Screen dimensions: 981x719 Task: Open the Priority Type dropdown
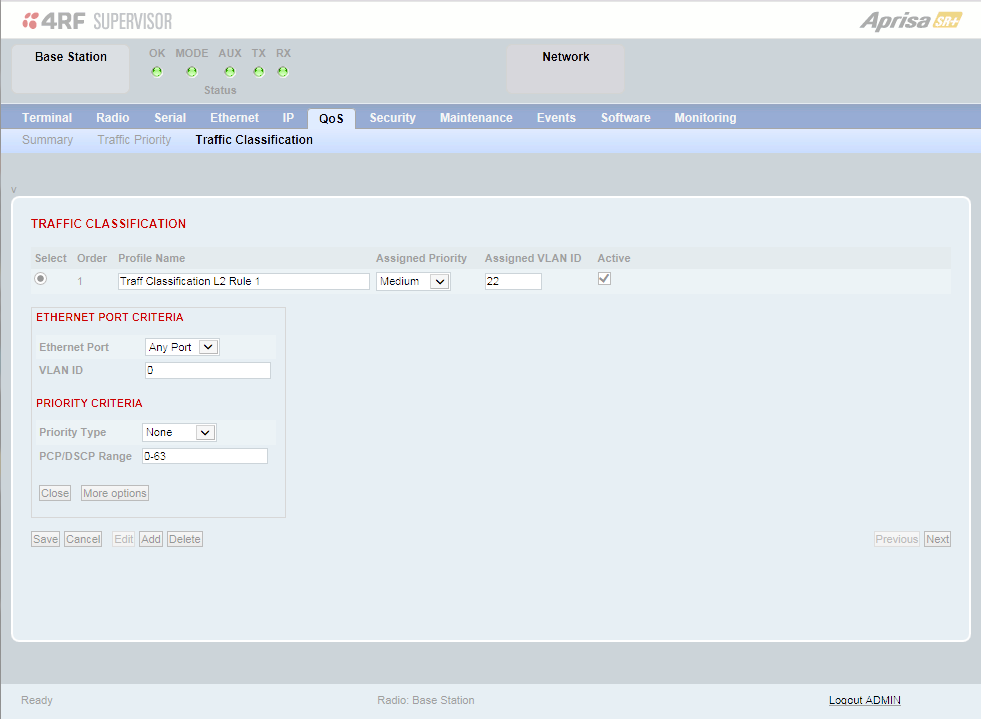(179, 432)
